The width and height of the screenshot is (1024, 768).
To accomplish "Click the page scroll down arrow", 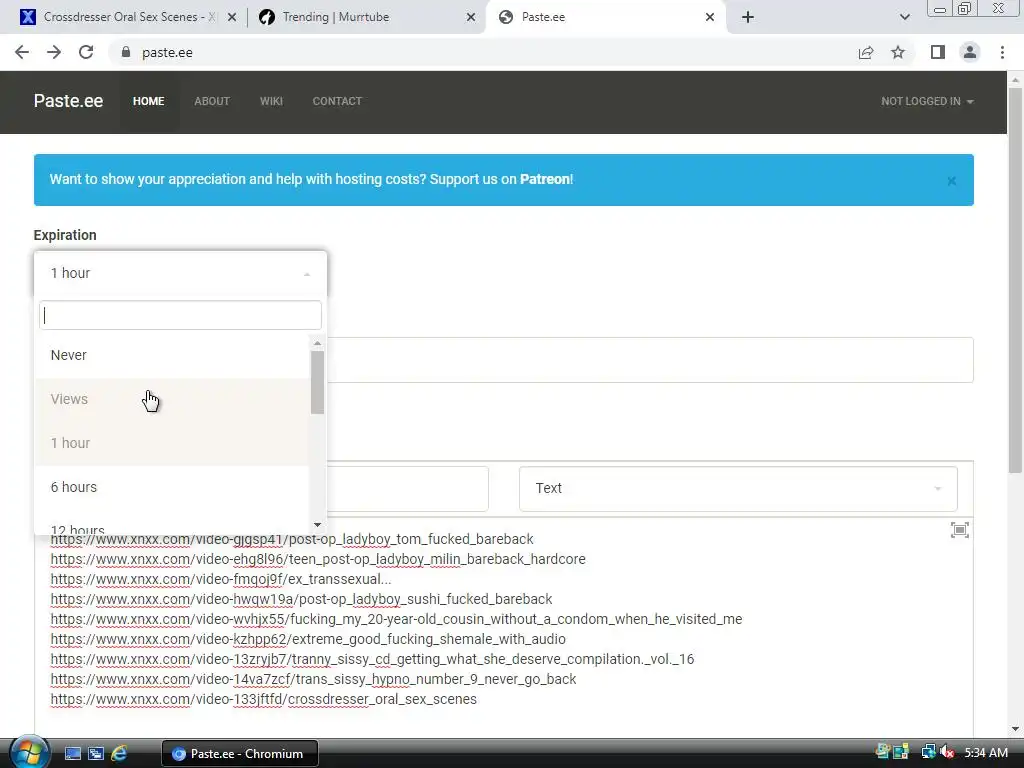I will click(x=1015, y=729).
